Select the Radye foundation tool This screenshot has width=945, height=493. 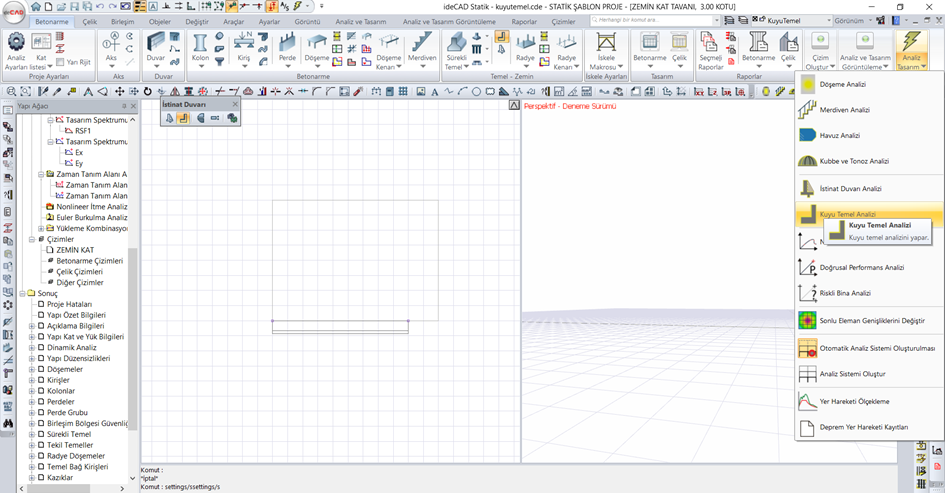point(526,43)
